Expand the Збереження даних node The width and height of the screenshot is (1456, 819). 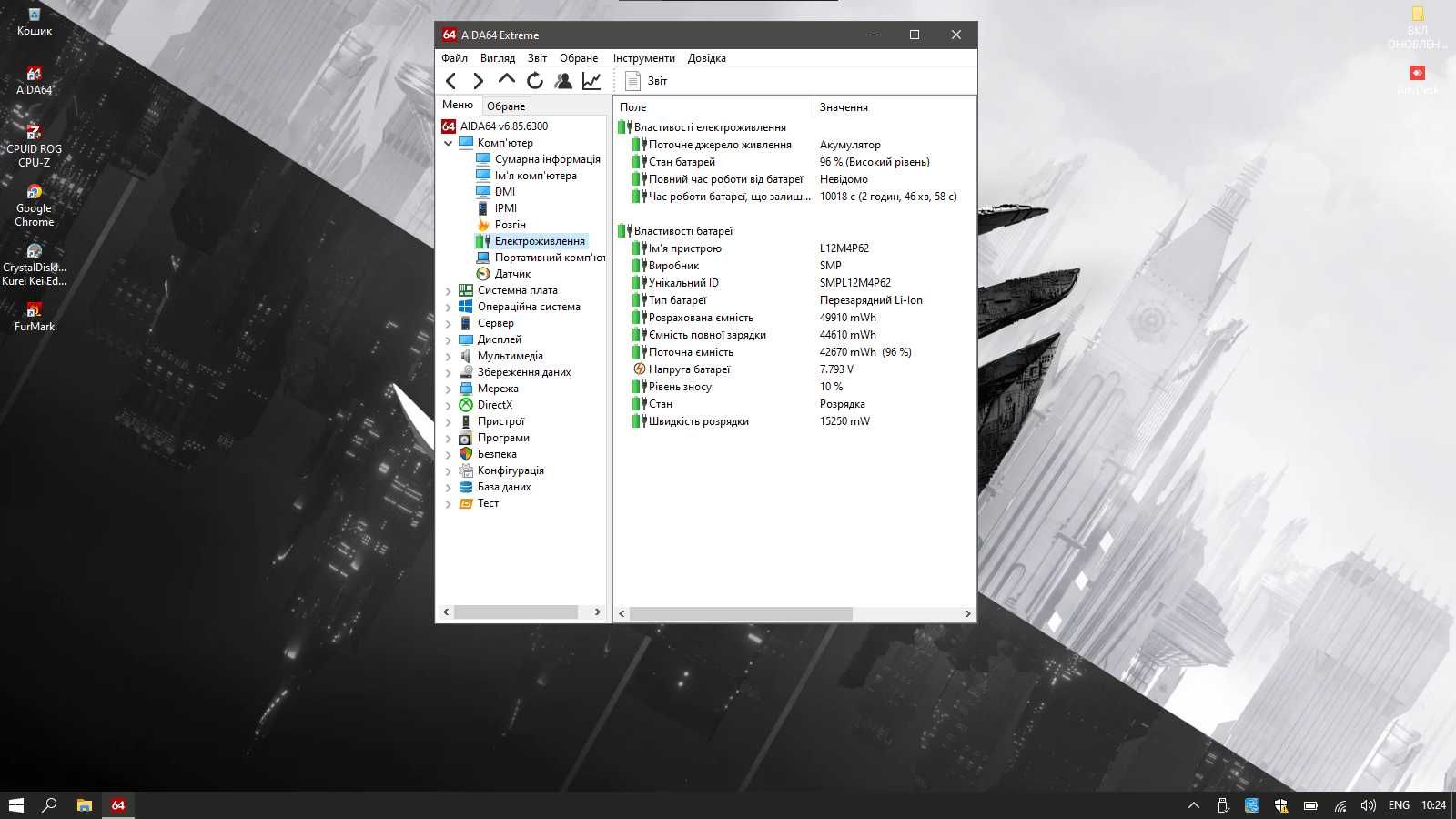[448, 373]
